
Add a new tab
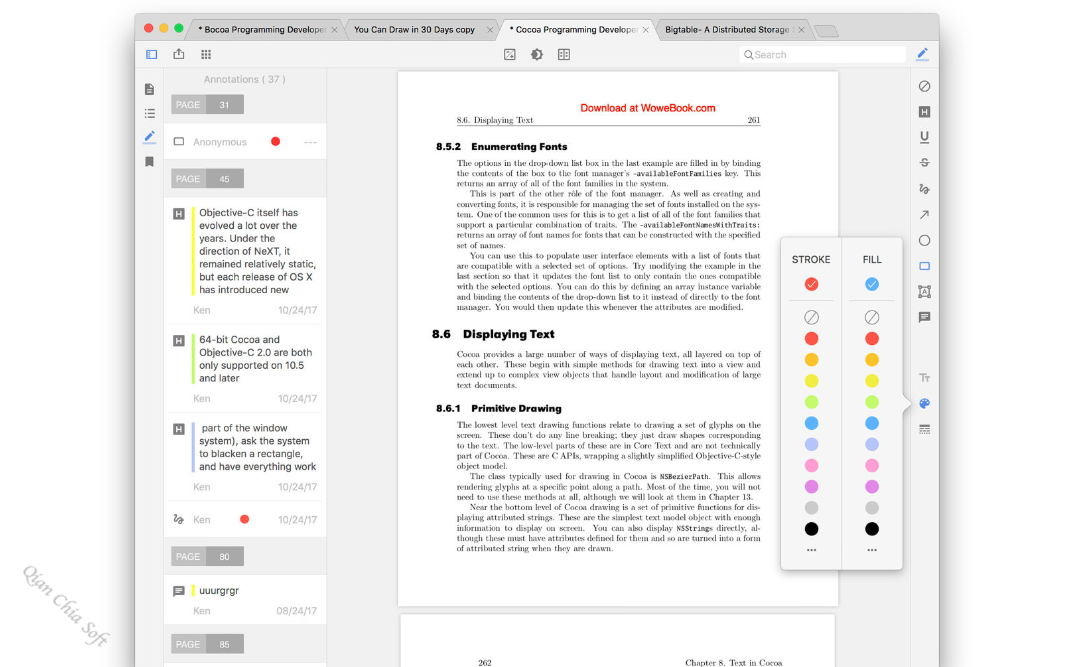click(x=827, y=31)
